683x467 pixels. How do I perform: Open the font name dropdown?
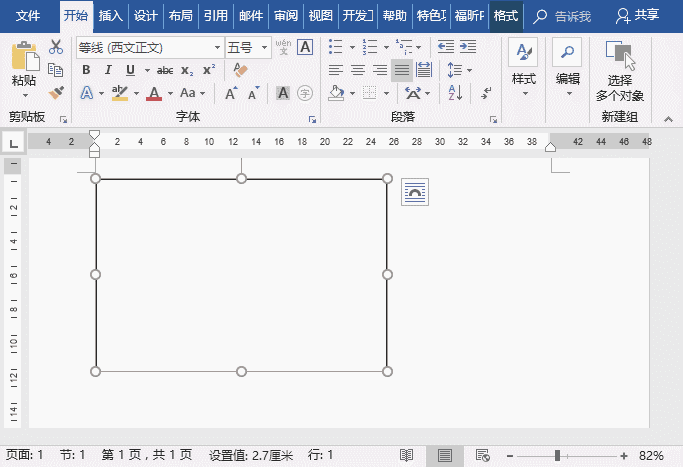(218, 47)
